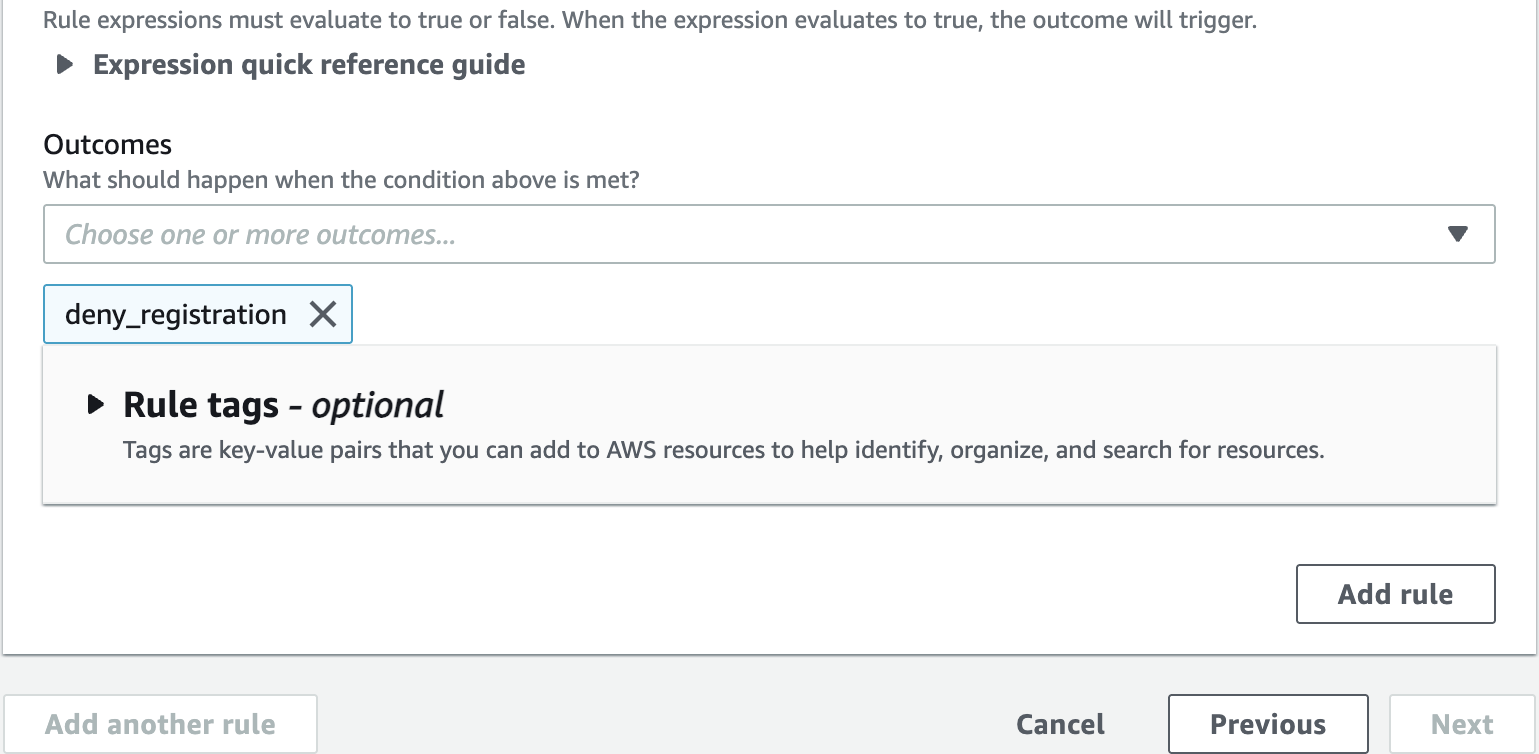This screenshot has width=1539, height=754.
Task: Click the Outcomes section label
Action: pyautogui.click(x=108, y=145)
